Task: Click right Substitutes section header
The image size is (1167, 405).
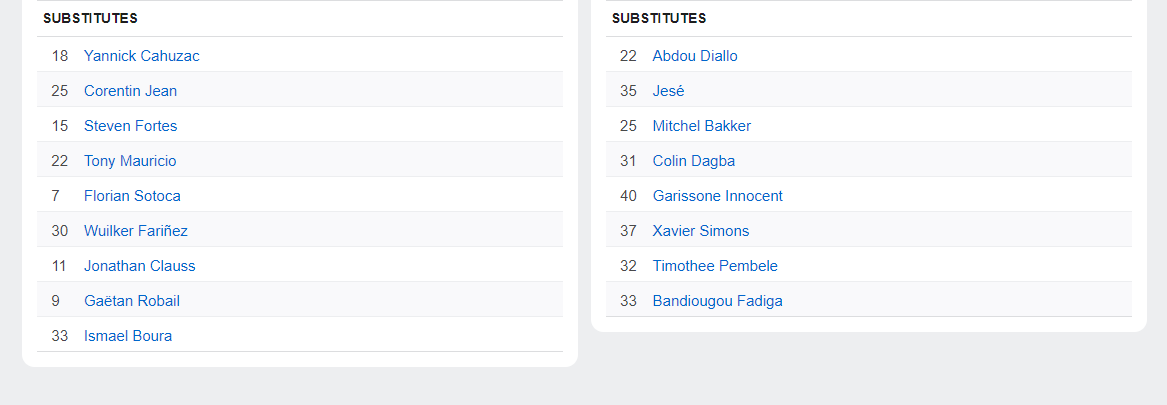Action: coord(659,18)
